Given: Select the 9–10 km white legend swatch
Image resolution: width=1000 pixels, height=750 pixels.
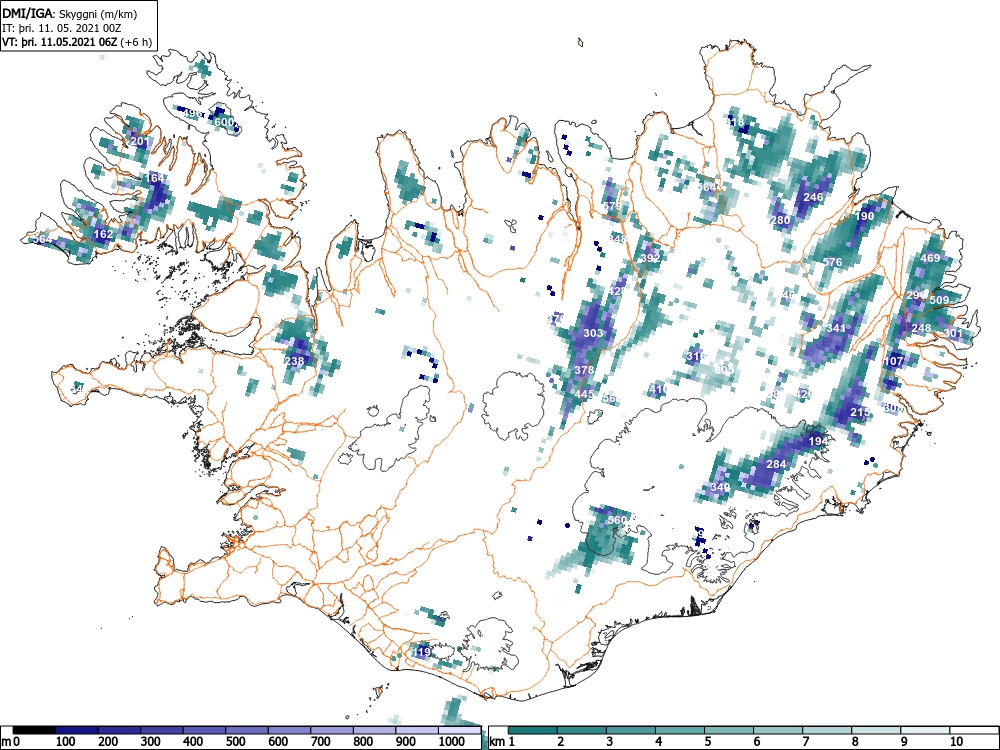Looking at the screenshot, I should [925, 730].
